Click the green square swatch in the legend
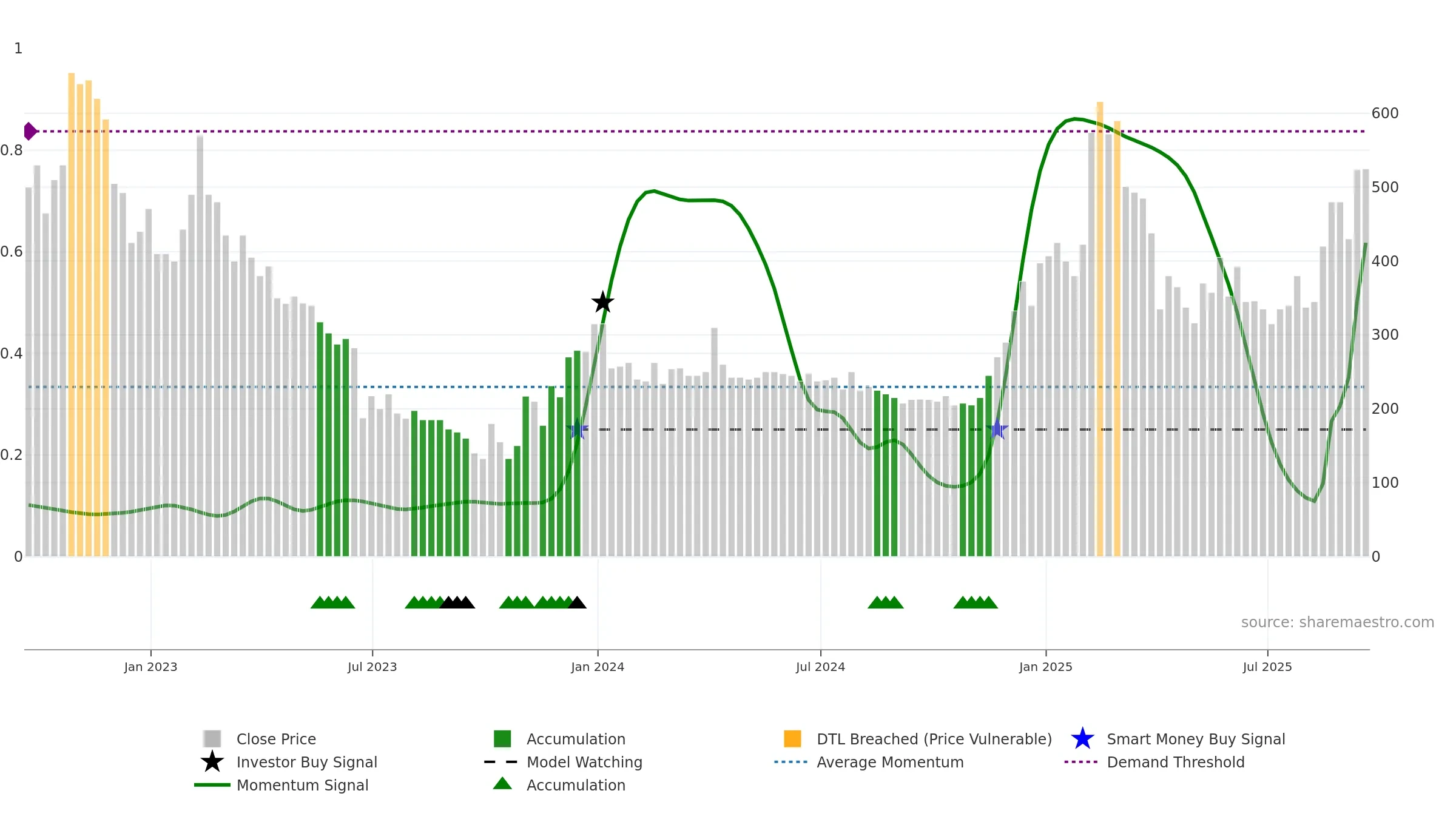The height and width of the screenshot is (819, 1456). (x=502, y=739)
